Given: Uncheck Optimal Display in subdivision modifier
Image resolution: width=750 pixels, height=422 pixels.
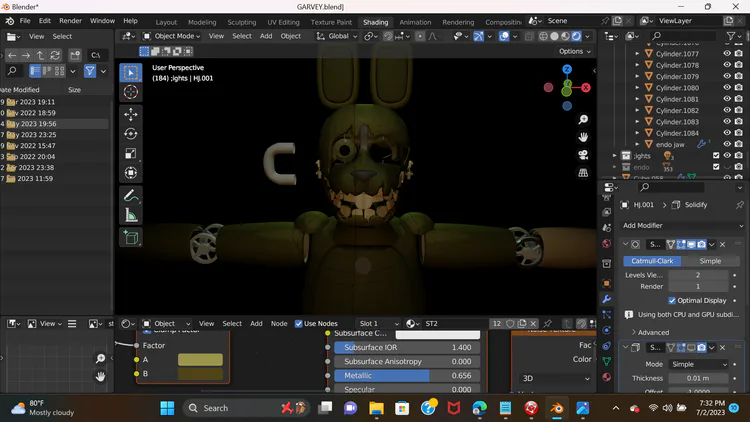Looking at the screenshot, I should pos(672,300).
